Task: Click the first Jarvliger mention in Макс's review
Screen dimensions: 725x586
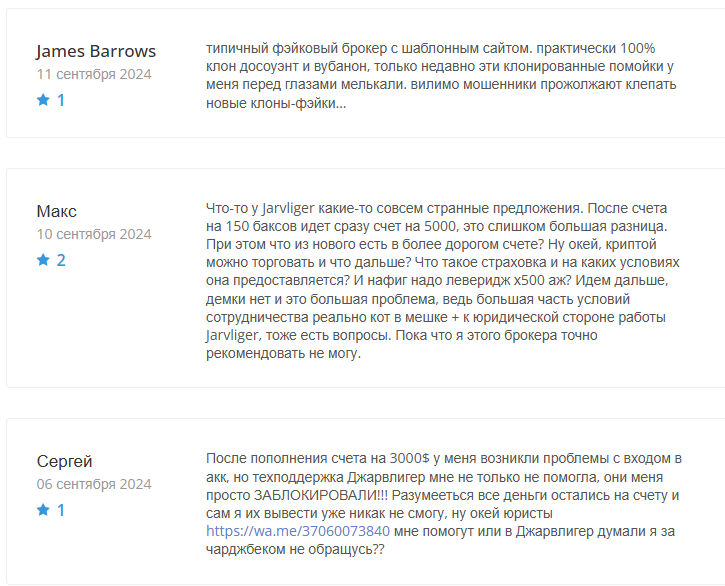Action: [x=288, y=209]
